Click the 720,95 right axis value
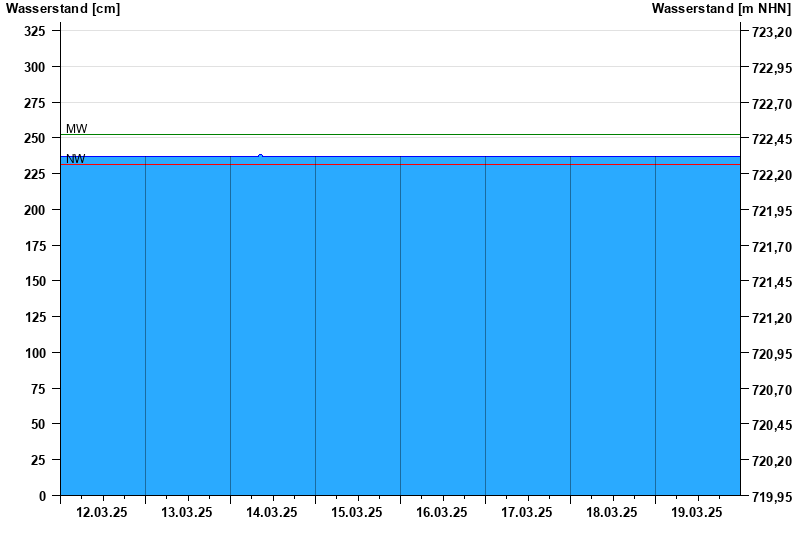Screen dimensions: 800x550 [772, 354]
